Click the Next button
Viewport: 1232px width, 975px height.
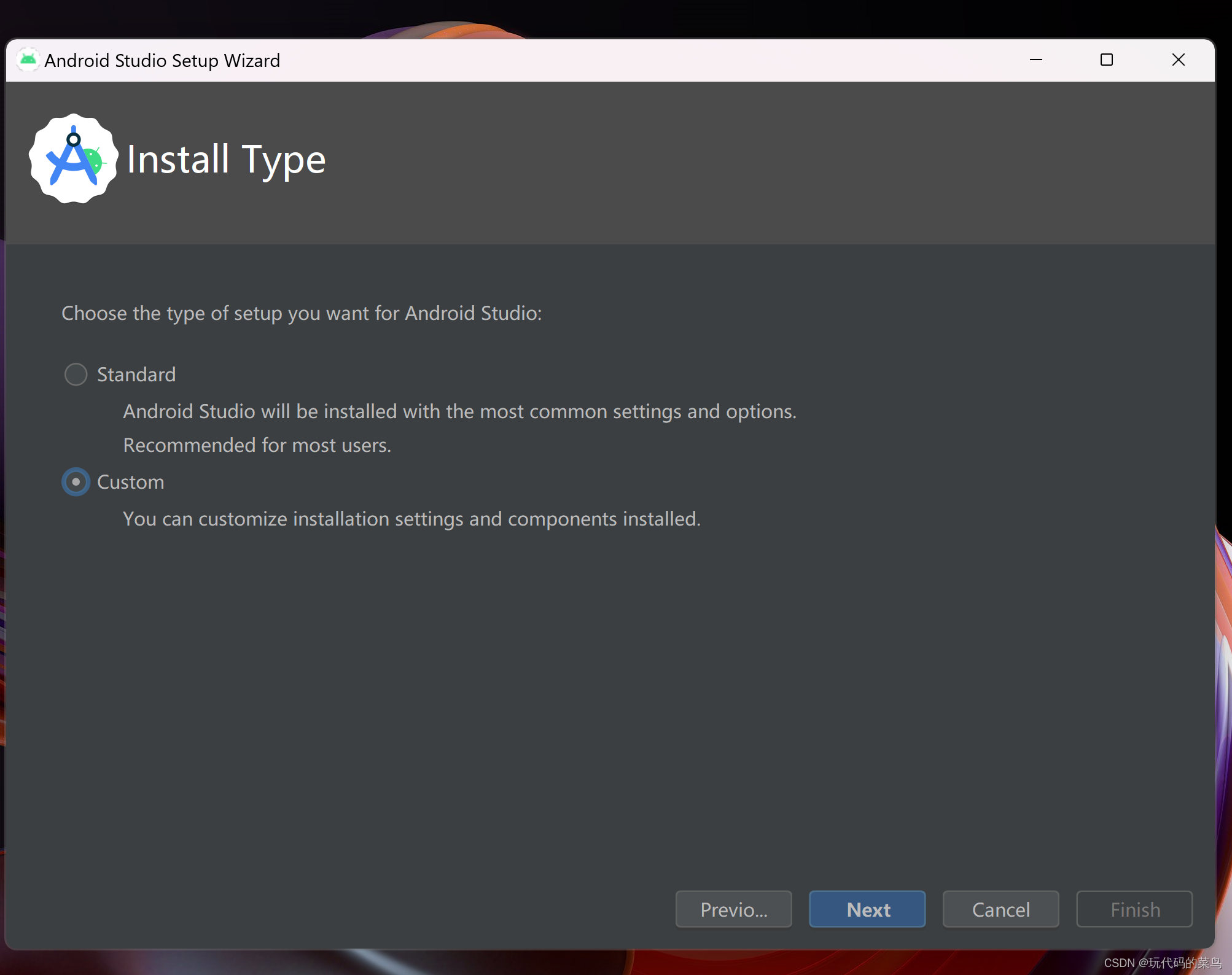coord(867,909)
